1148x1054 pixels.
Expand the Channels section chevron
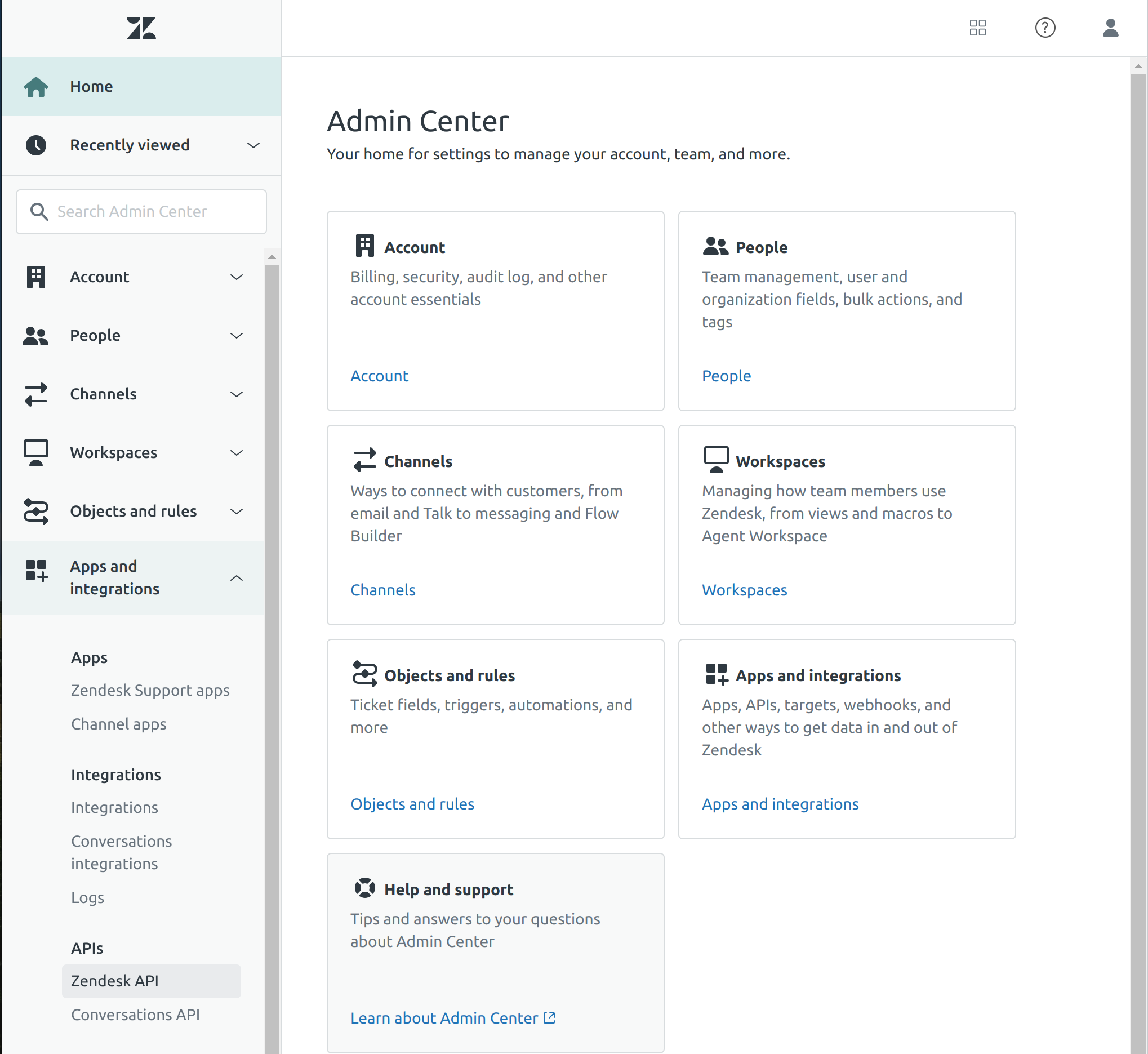(236, 394)
